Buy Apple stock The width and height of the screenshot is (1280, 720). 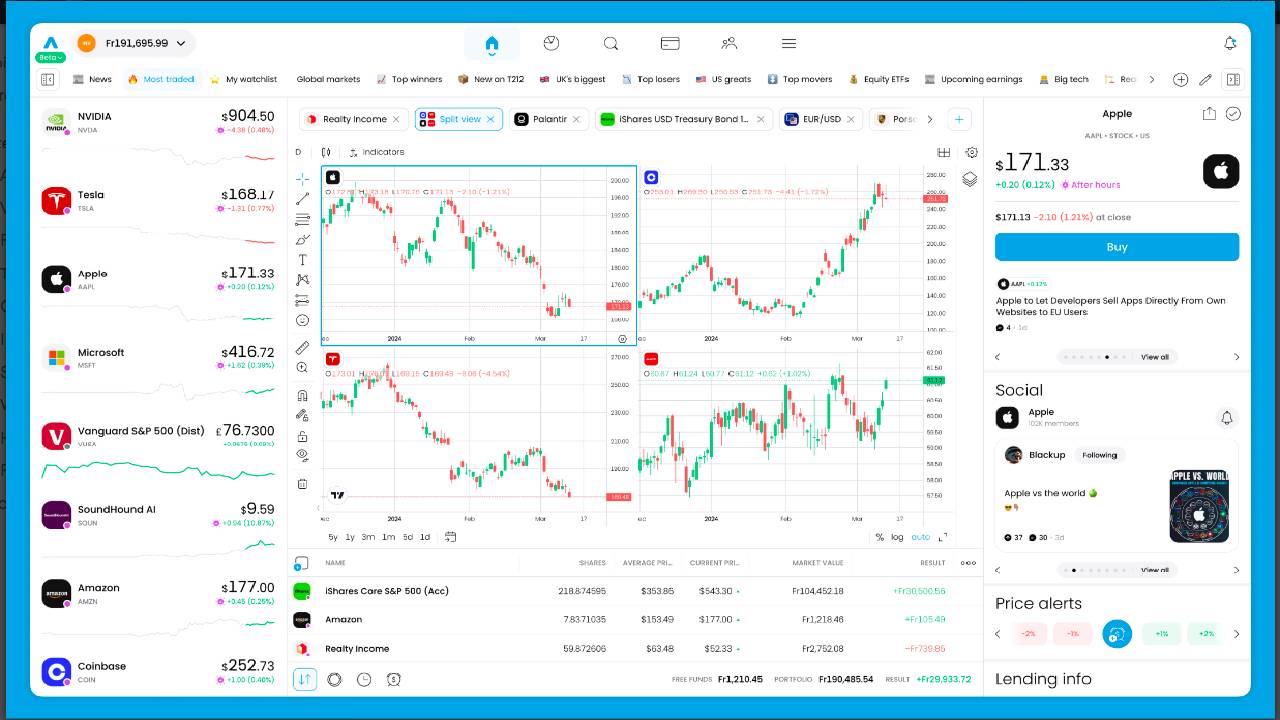[1117, 247]
